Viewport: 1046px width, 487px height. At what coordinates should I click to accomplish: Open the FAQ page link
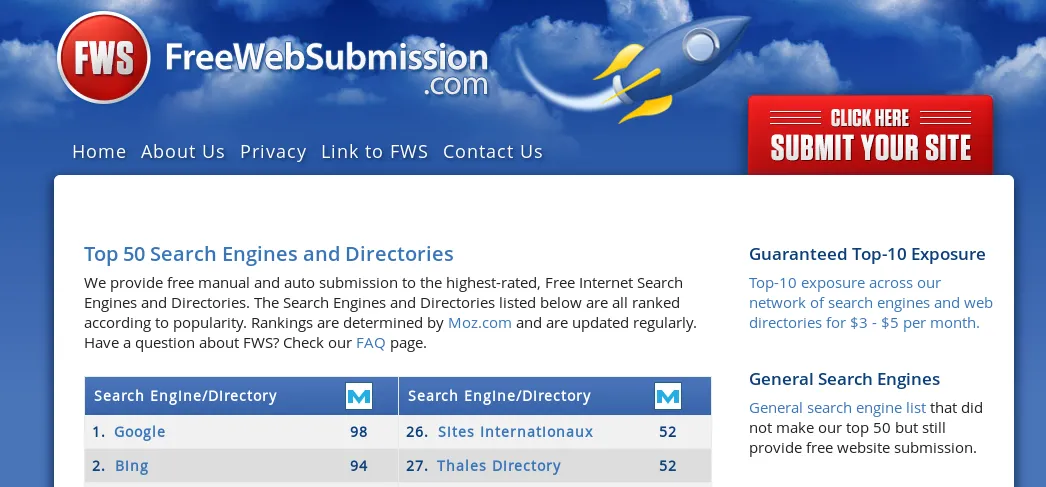click(371, 344)
